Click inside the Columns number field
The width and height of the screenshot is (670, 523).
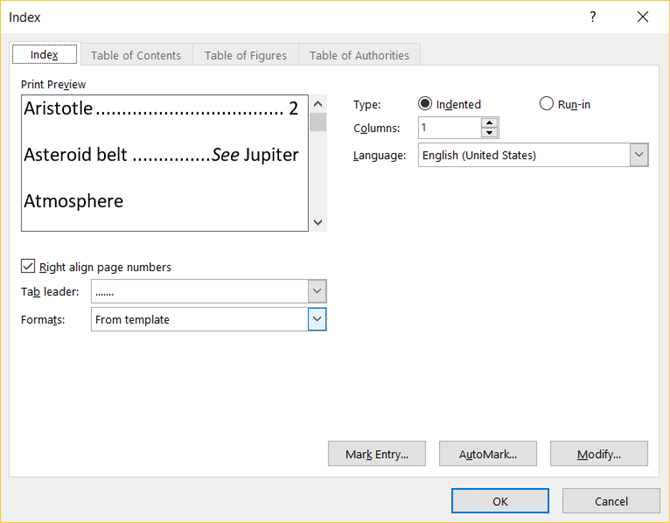click(450, 127)
